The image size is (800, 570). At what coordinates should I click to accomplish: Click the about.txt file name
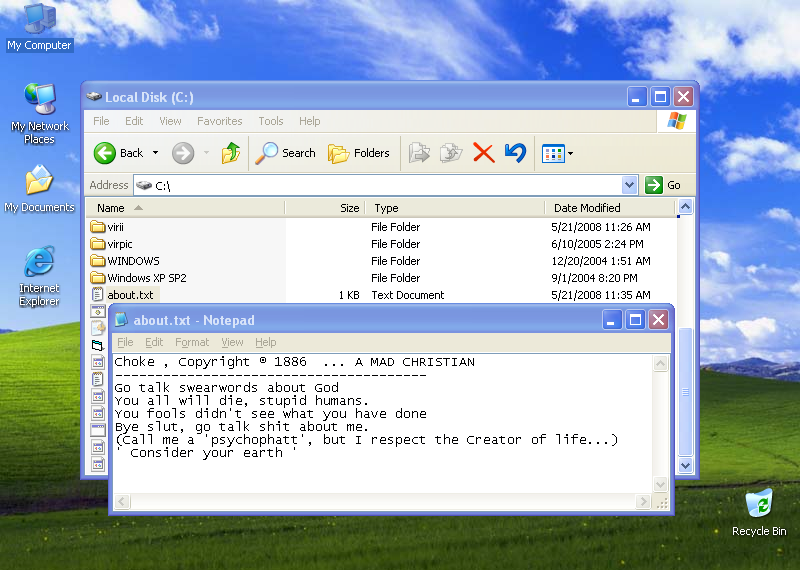[130, 295]
